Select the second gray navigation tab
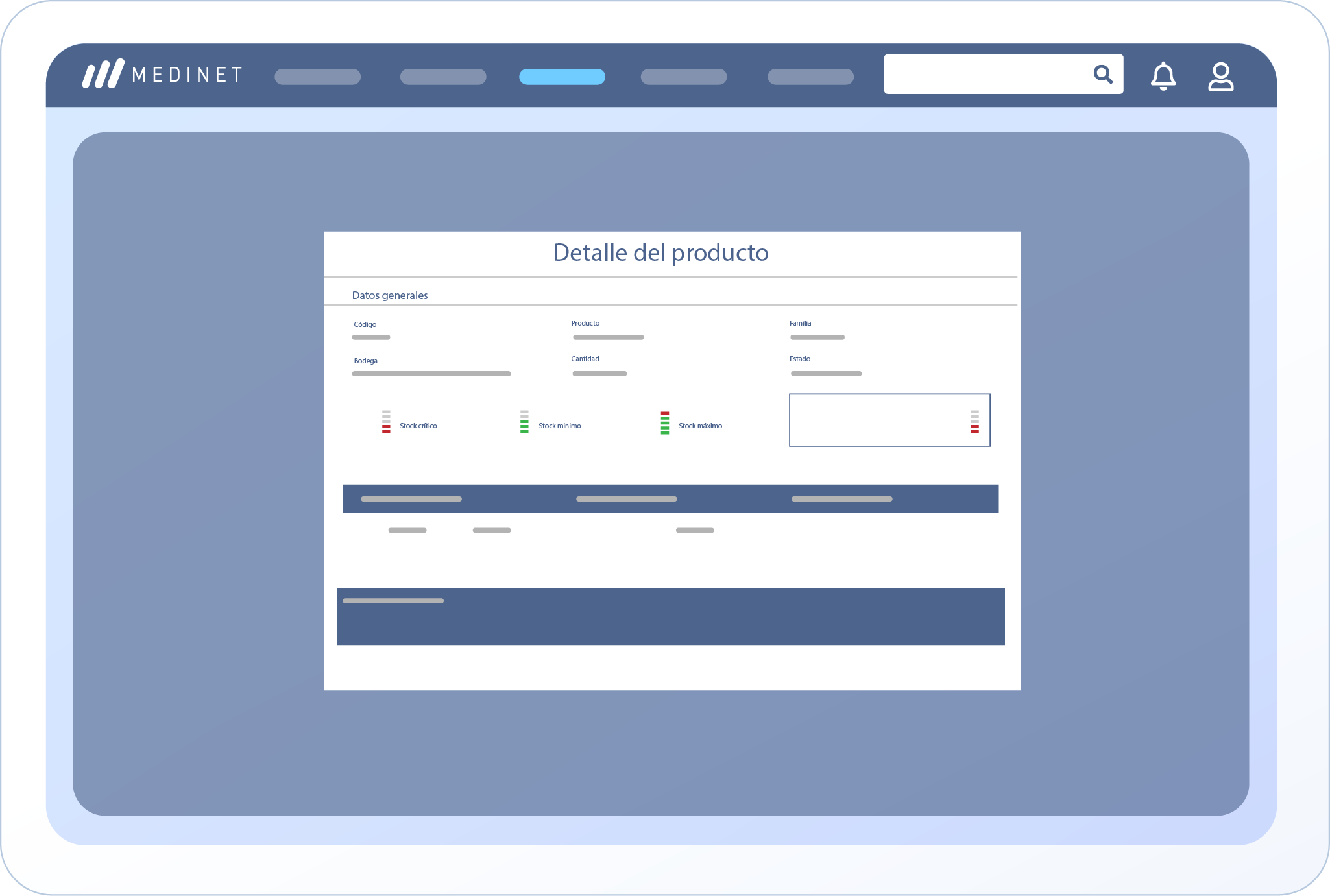This screenshot has height=896, width=1330. 443,77
